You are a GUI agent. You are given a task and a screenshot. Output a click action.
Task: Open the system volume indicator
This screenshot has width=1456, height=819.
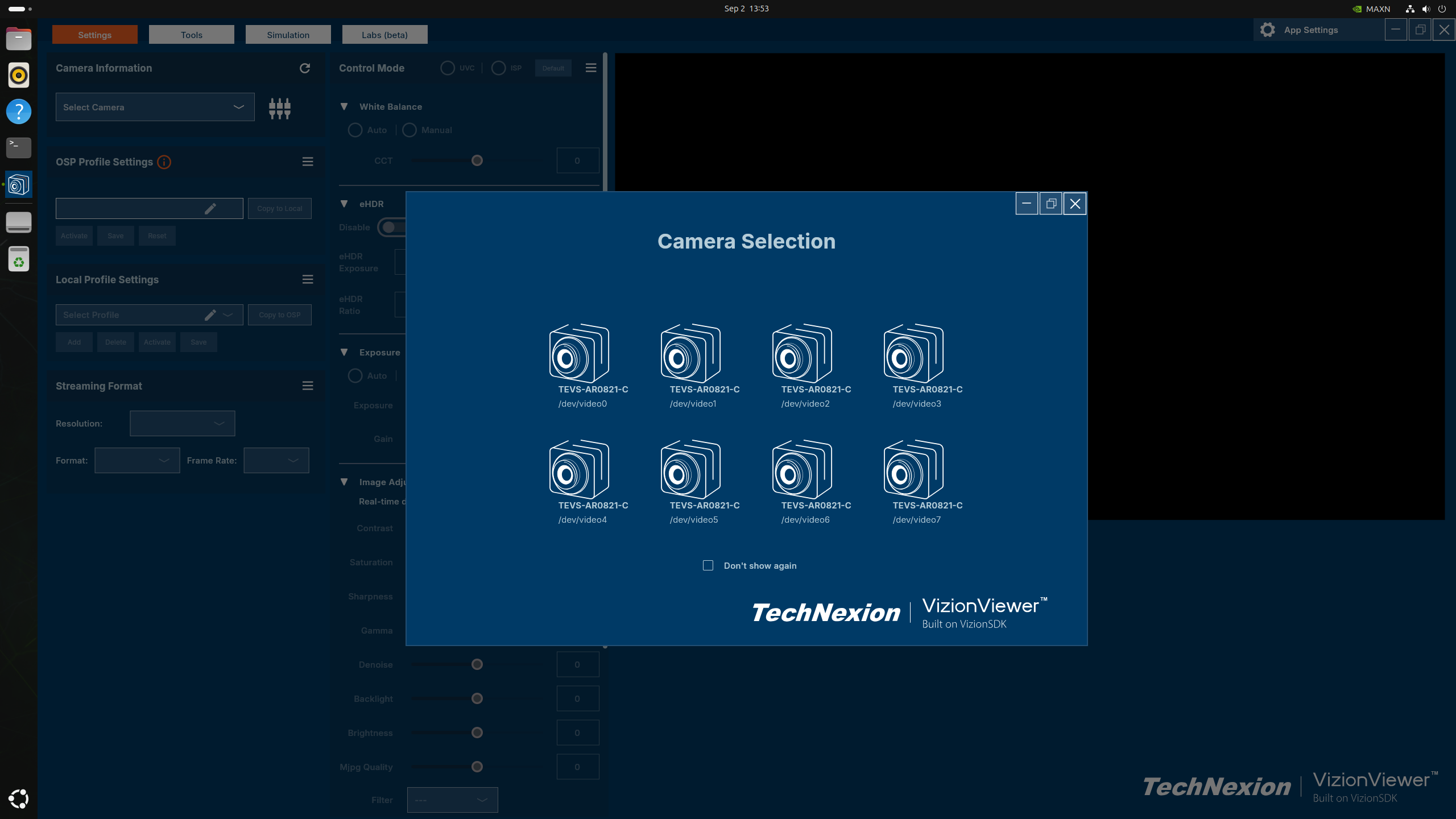click(x=1426, y=9)
